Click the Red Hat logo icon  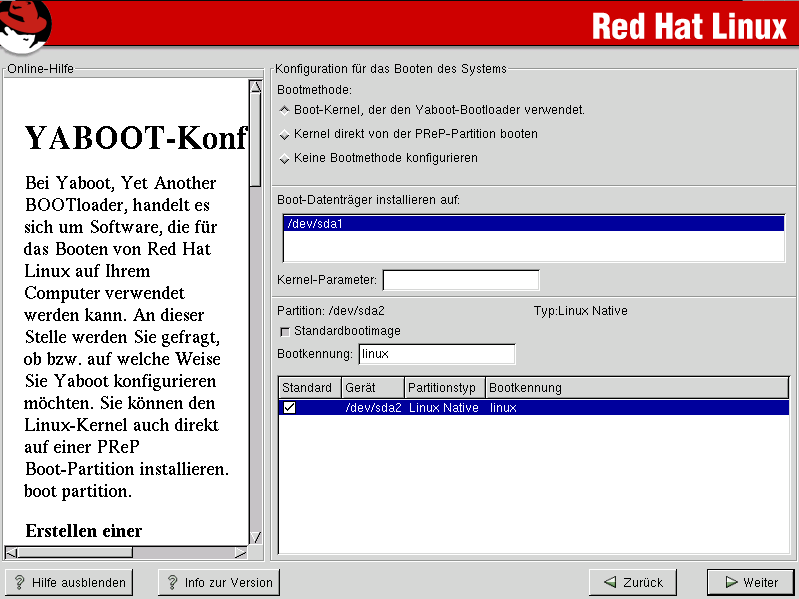27,25
